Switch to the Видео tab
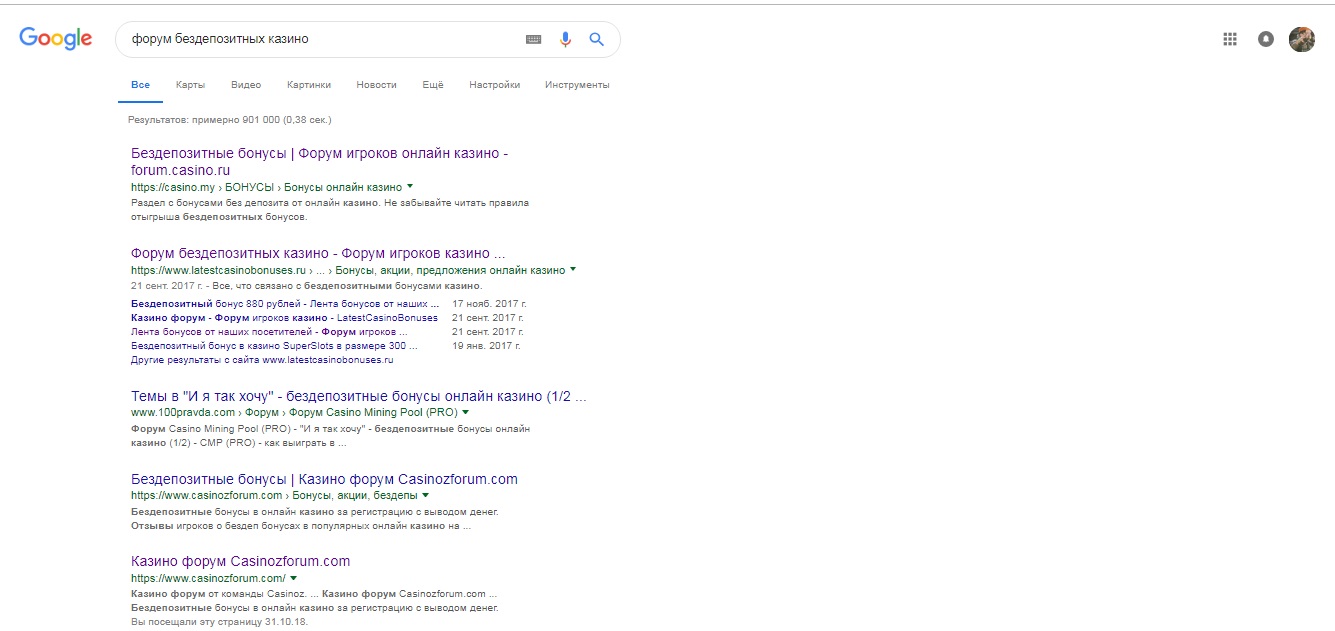1335x631 pixels. point(246,85)
